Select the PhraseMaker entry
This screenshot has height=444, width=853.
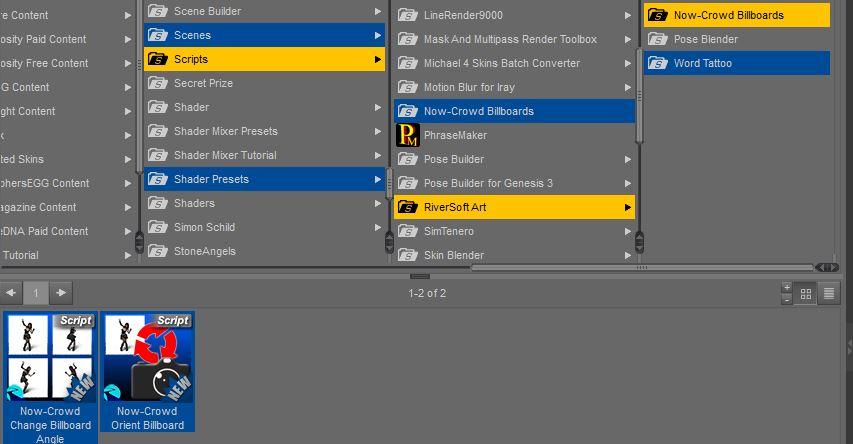click(x=514, y=135)
